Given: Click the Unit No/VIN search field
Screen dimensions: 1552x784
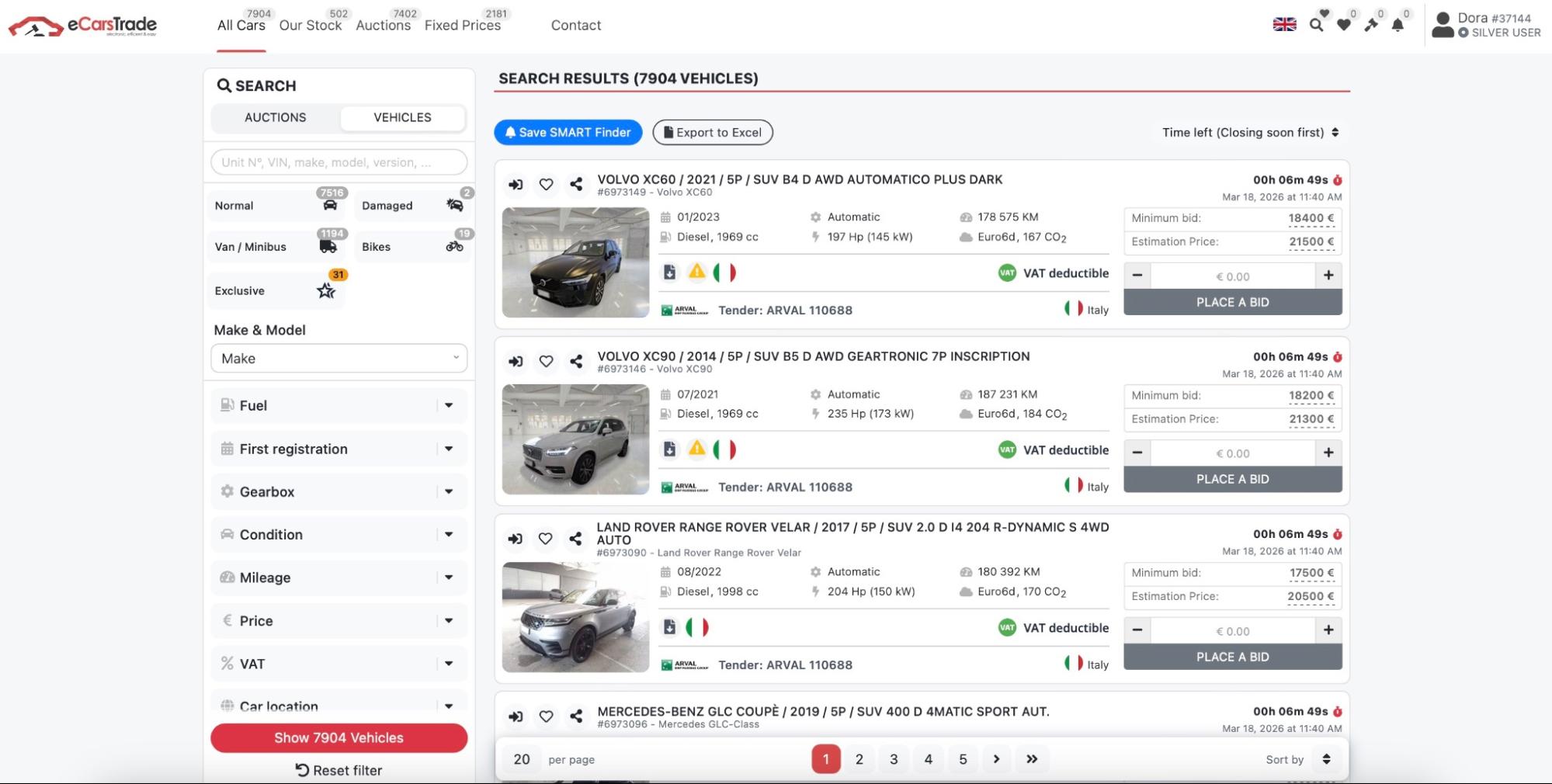Looking at the screenshot, I should click(x=339, y=162).
